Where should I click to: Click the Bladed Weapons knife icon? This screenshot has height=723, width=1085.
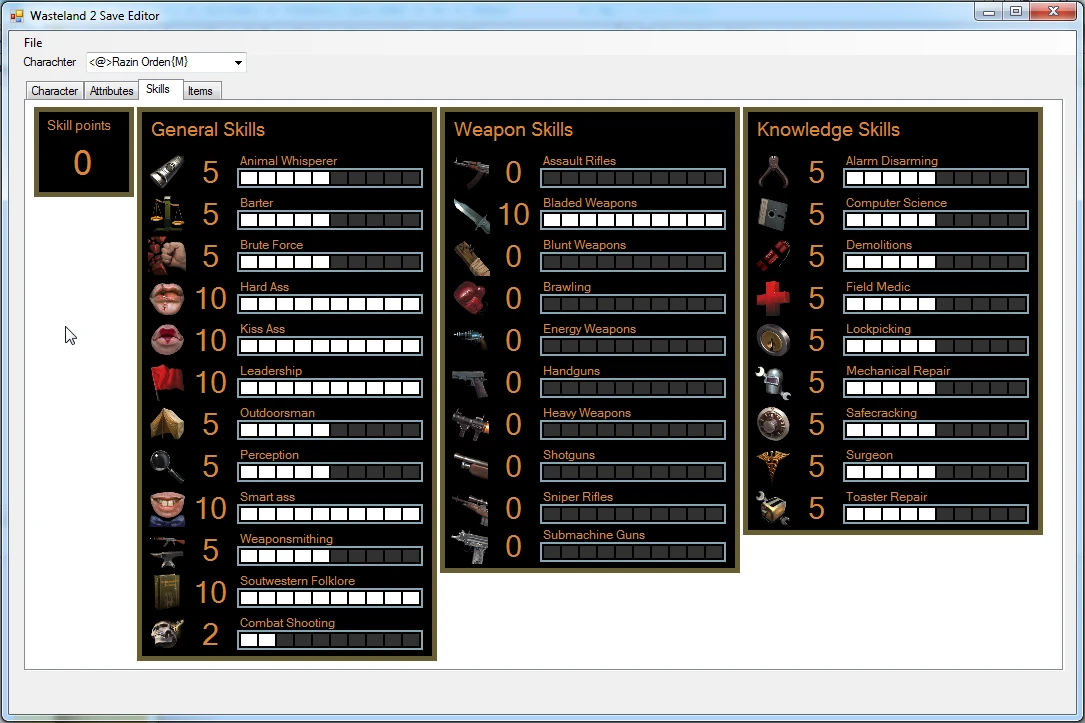pos(470,214)
